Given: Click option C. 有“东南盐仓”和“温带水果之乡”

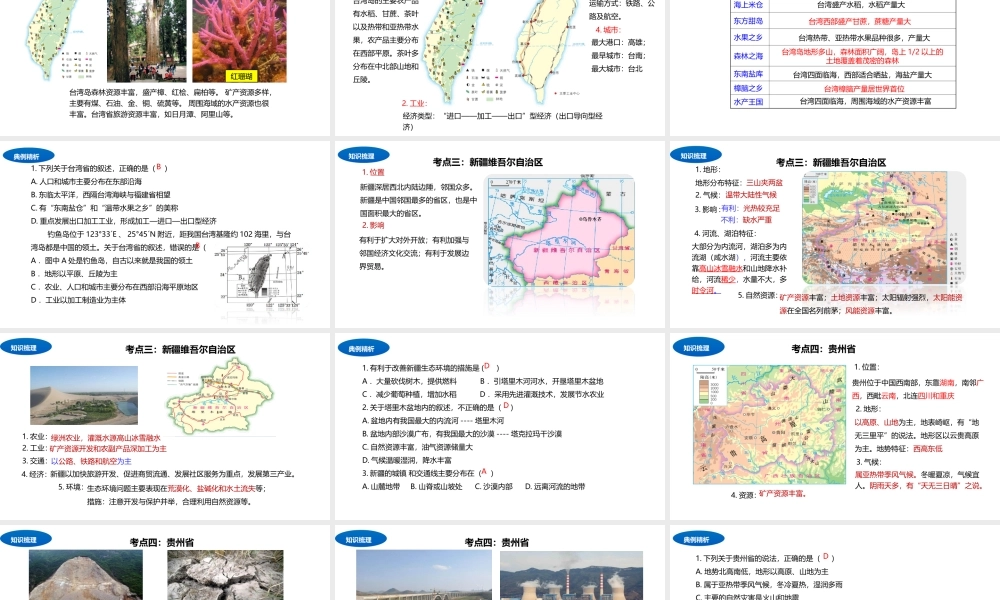Looking at the screenshot, I should [x=105, y=208].
